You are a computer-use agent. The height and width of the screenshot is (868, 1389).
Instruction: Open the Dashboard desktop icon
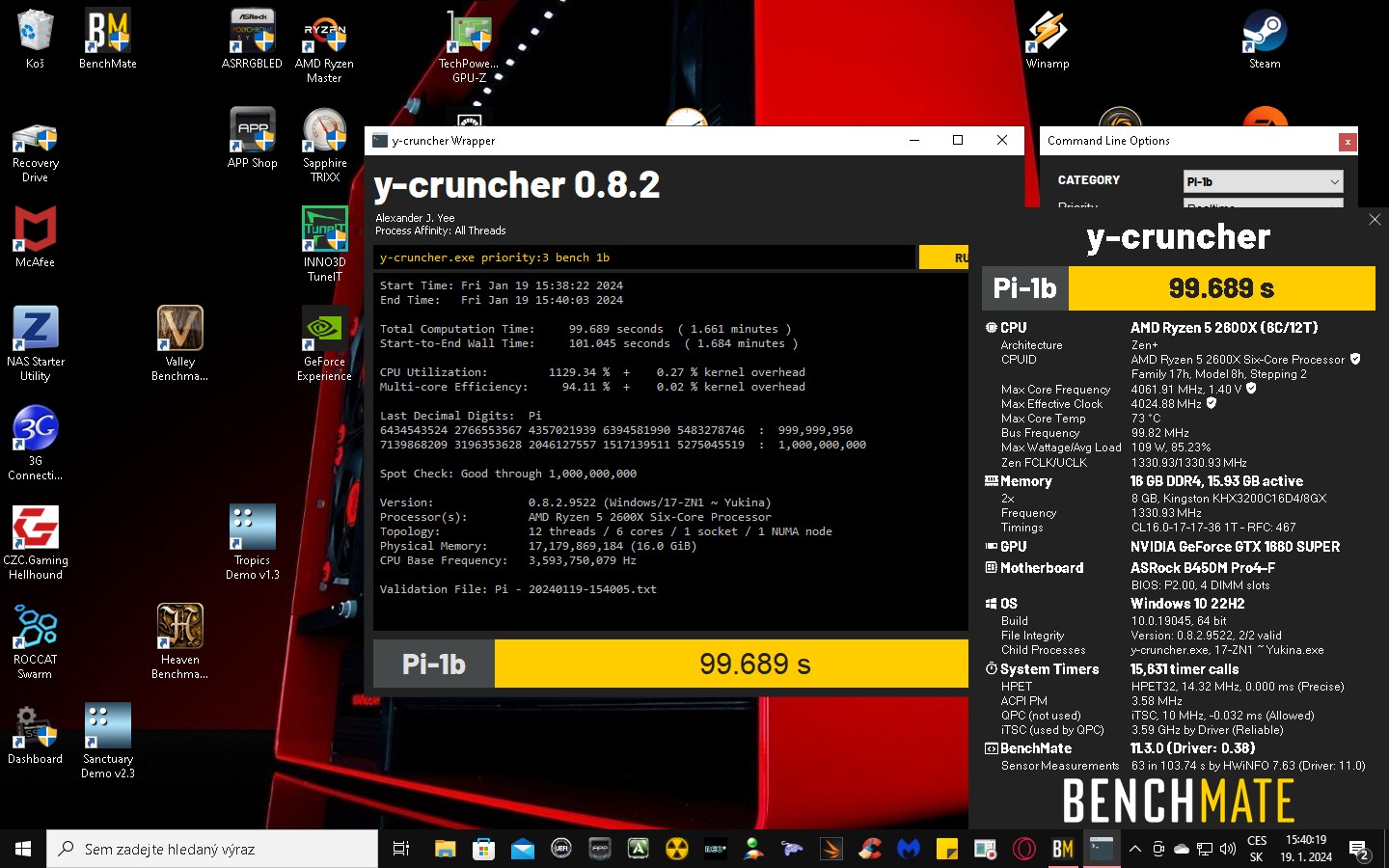tap(35, 734)
